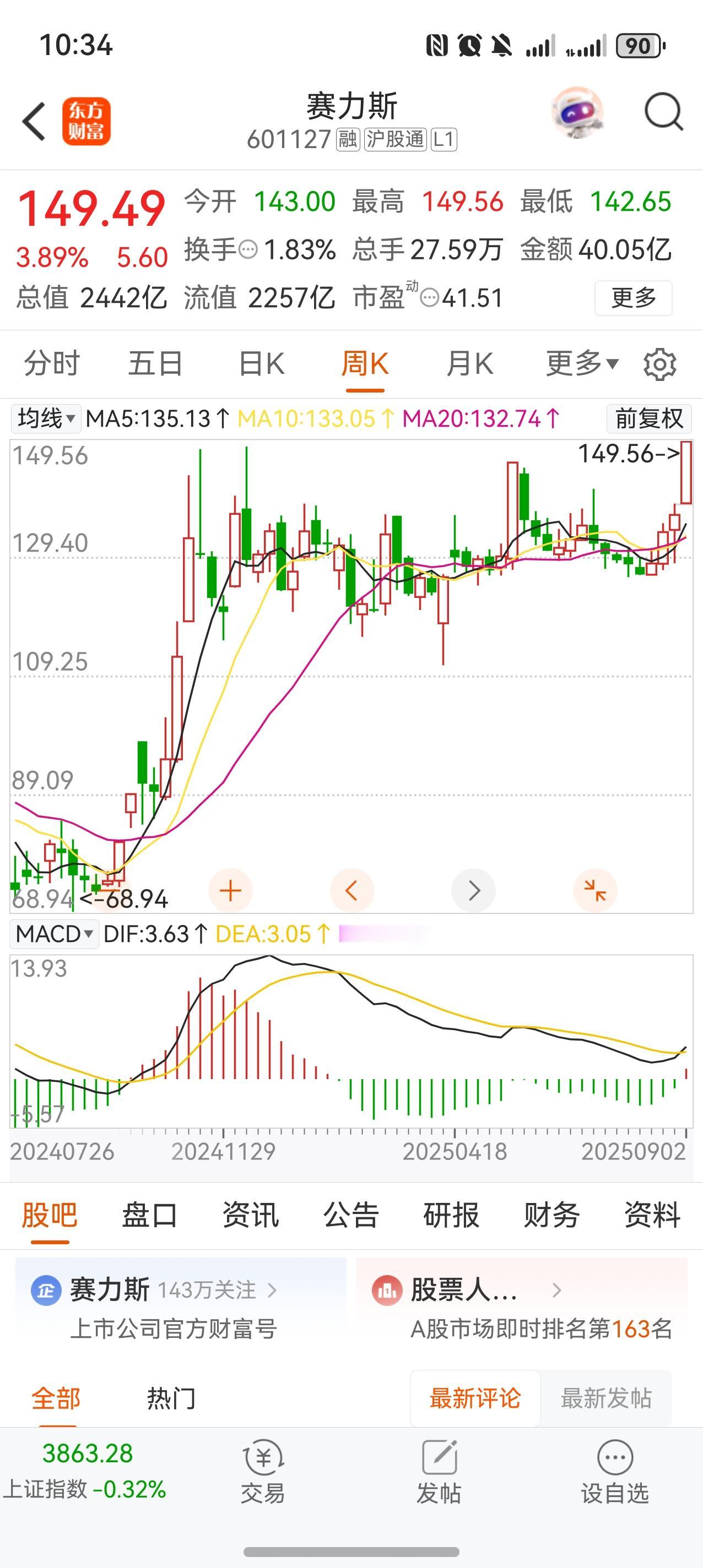Select the 热门 posts filter
Image resolution: width=703 pixels, height=1568 pixels.
coord(171,1398)
